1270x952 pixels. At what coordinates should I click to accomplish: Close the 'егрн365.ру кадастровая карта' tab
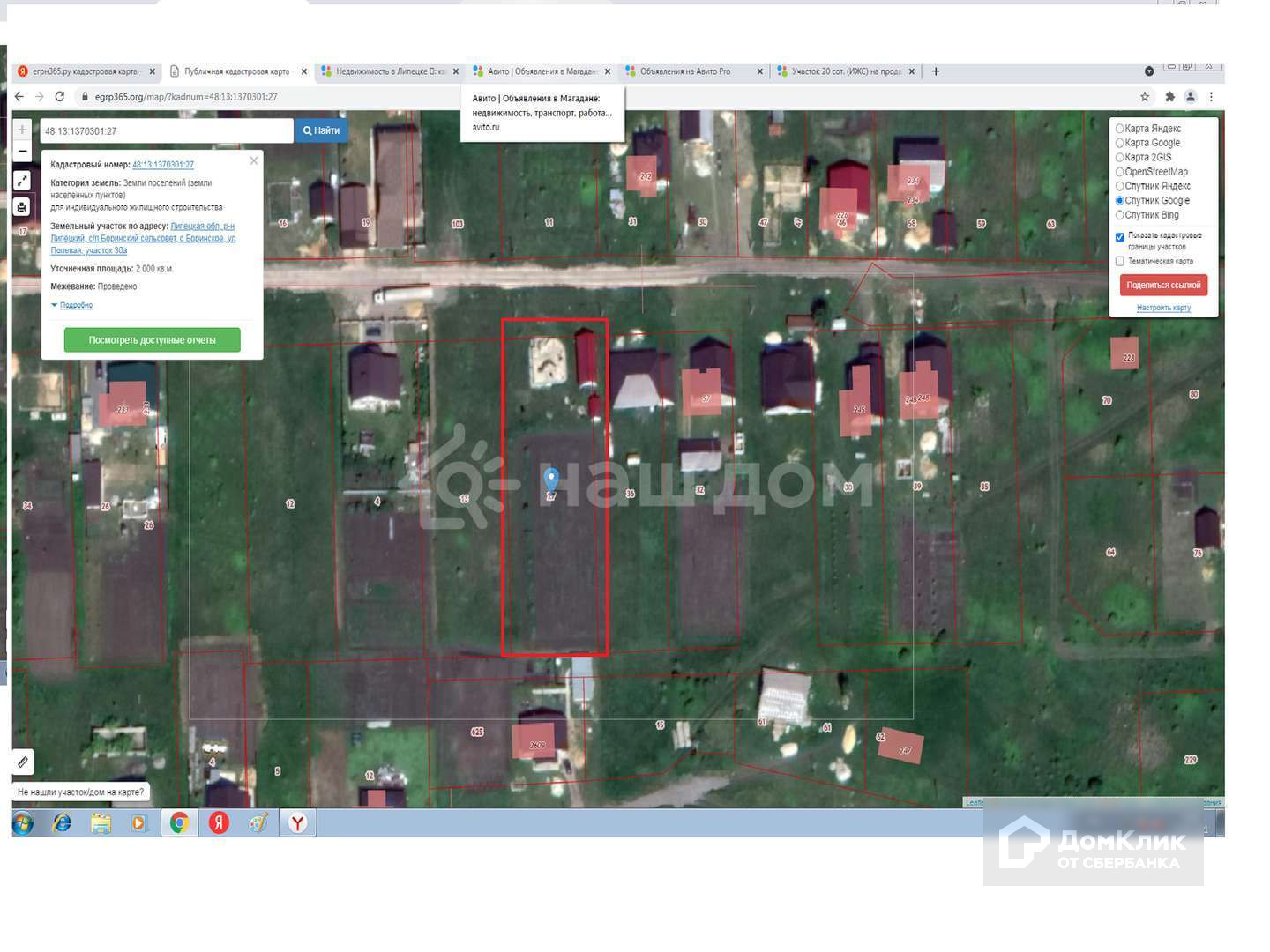tap(153, 71)
